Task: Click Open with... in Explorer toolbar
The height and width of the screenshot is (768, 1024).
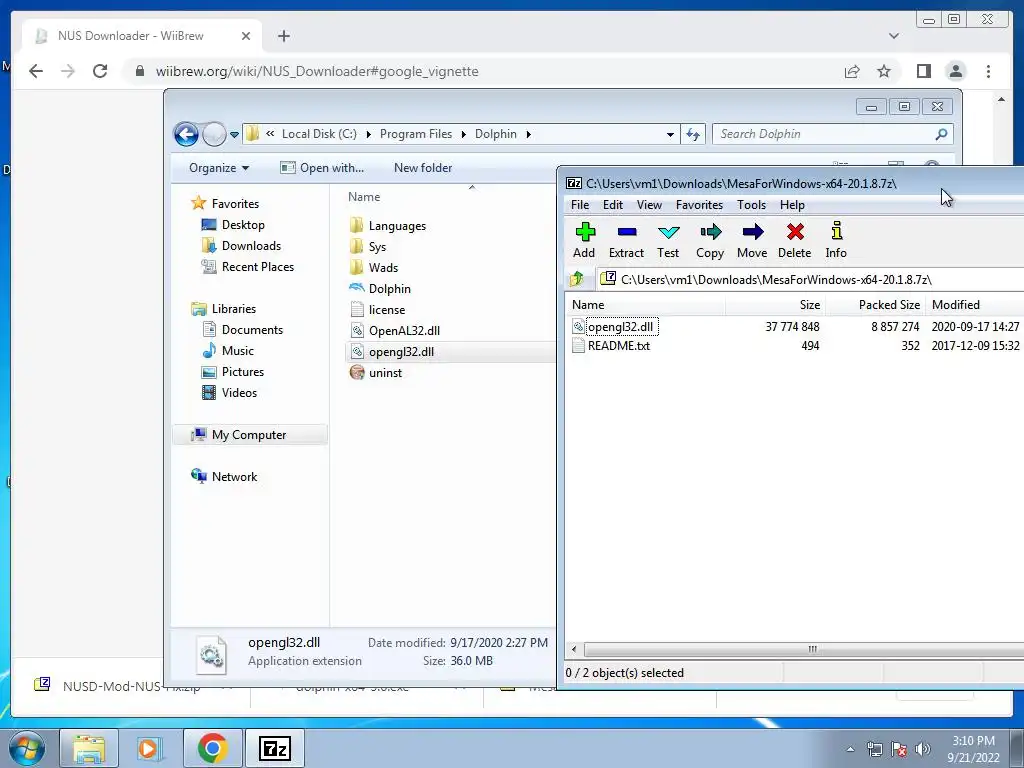Action: coord(322,168)
